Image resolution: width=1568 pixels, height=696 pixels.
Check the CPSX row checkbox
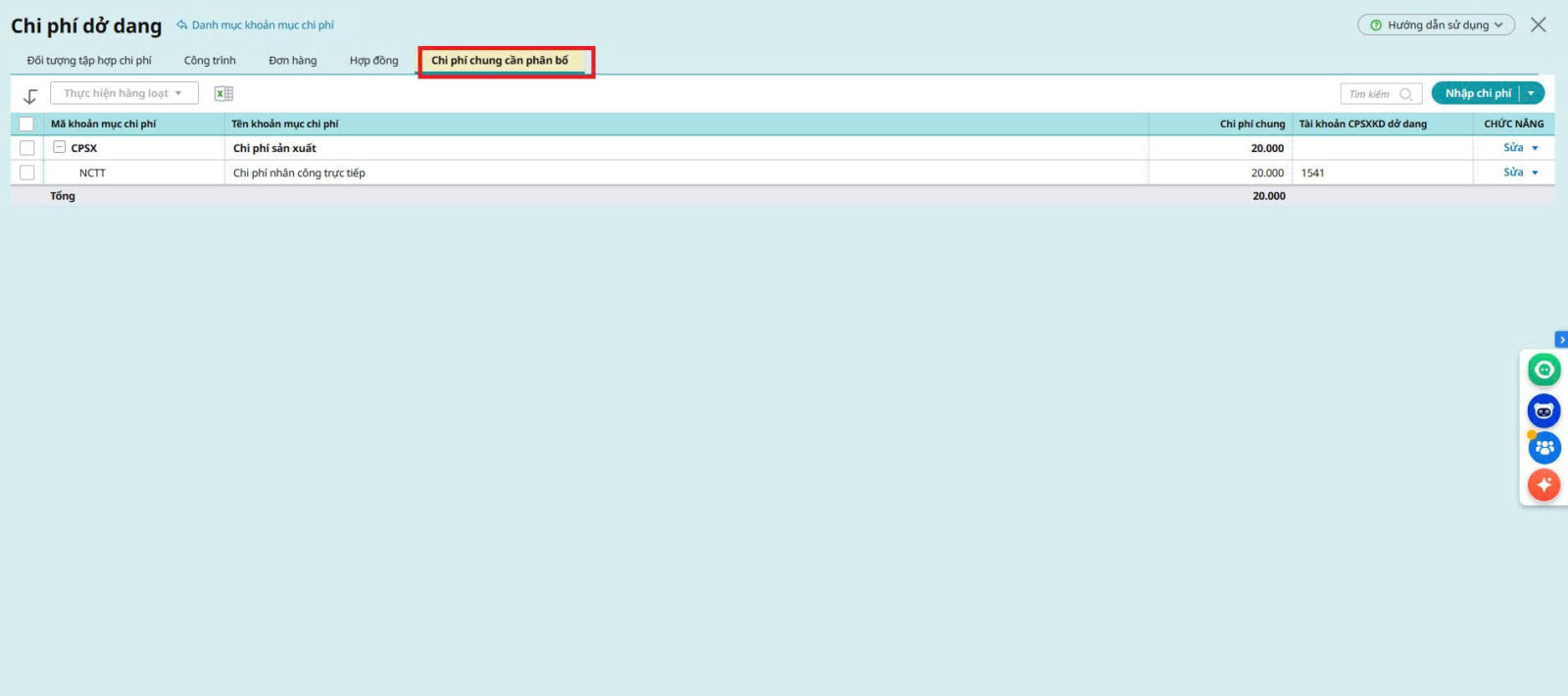[26, 148]
